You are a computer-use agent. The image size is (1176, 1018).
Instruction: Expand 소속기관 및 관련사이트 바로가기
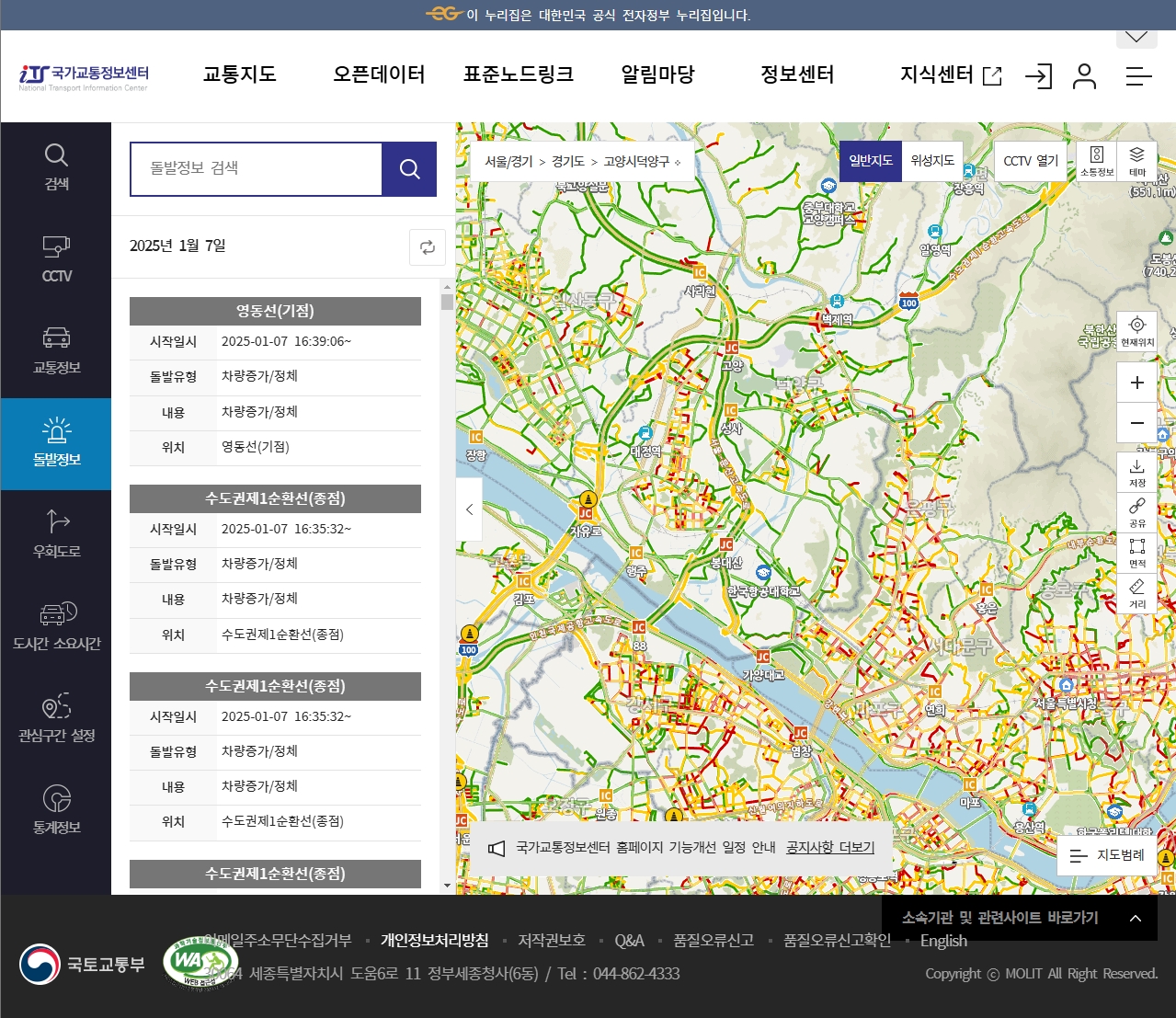(x=1020, y=918)
